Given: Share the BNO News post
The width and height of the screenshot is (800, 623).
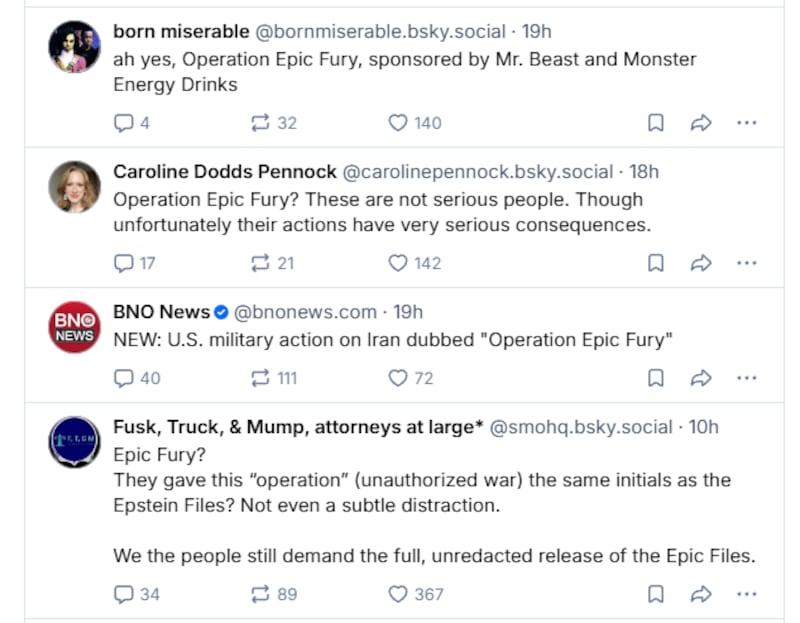Looking at the screenshot, I should [701, 378].
